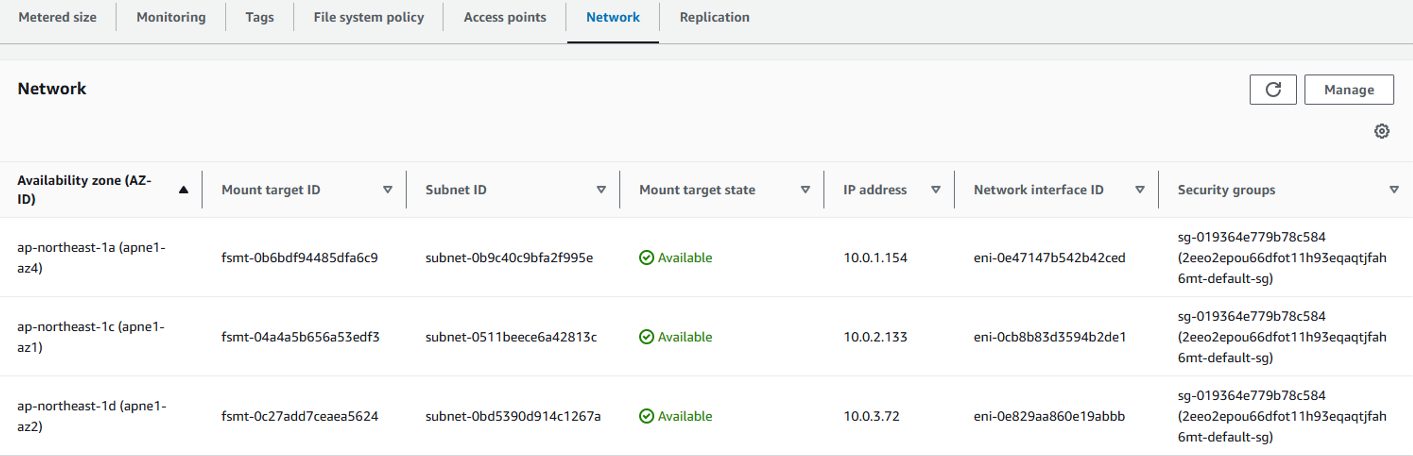Click the refresh icon button
The height and width of the screenshot is (456, 1413).
(1273, 89)
